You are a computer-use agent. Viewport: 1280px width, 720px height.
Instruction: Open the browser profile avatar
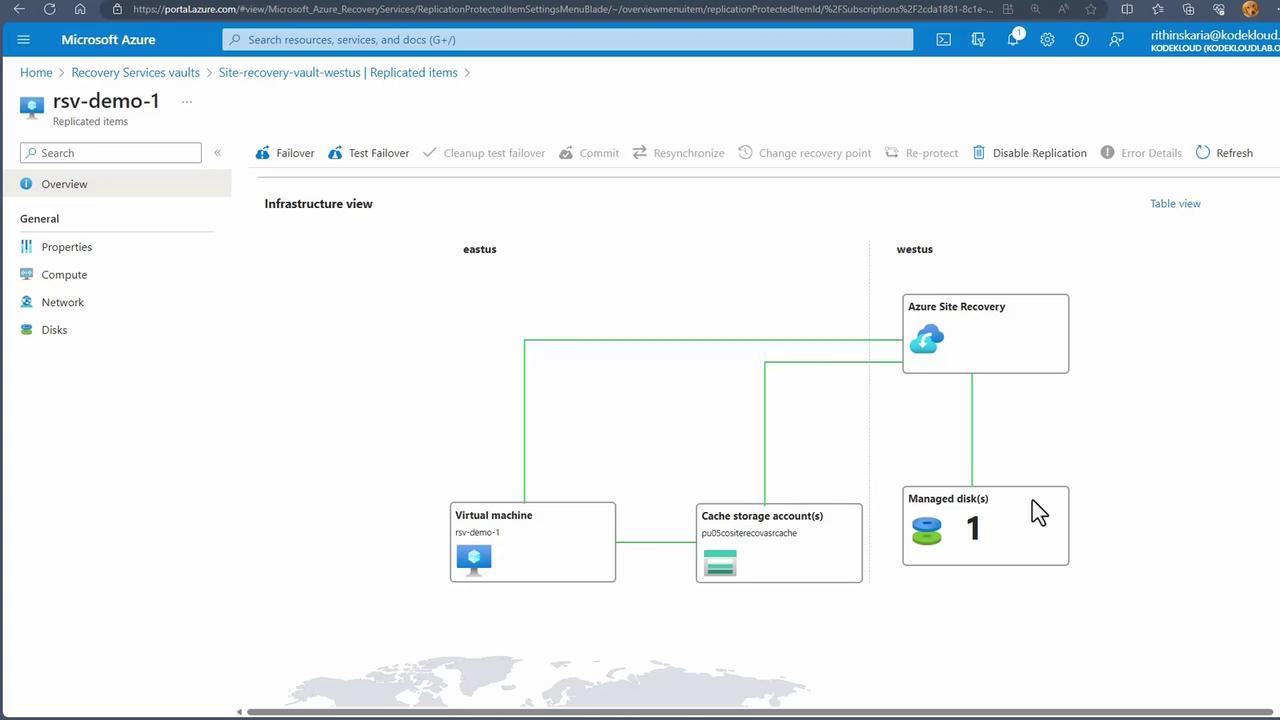point(1251,10)
